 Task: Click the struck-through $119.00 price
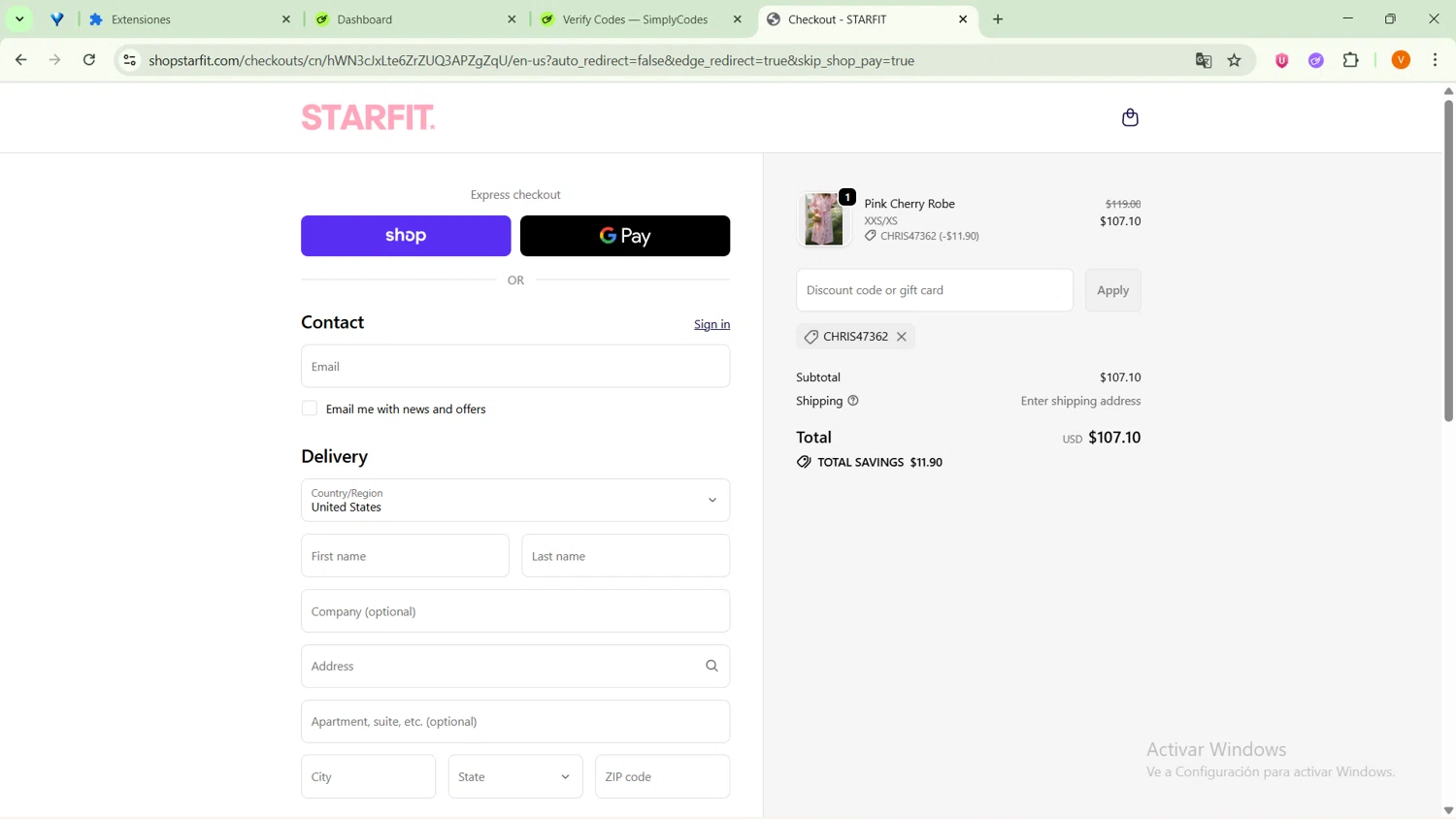click(x=1123, y=204)
